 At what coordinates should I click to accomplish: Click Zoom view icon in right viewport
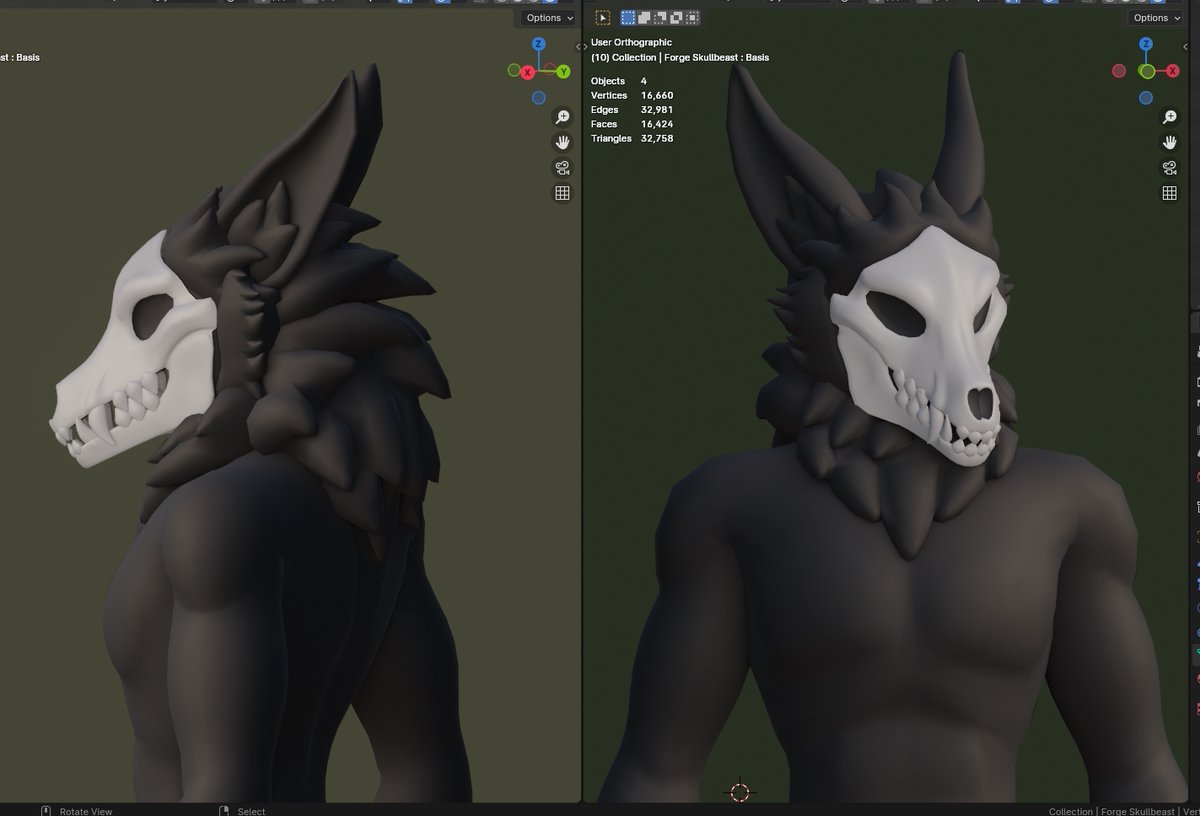click(x=1170, y=117)
